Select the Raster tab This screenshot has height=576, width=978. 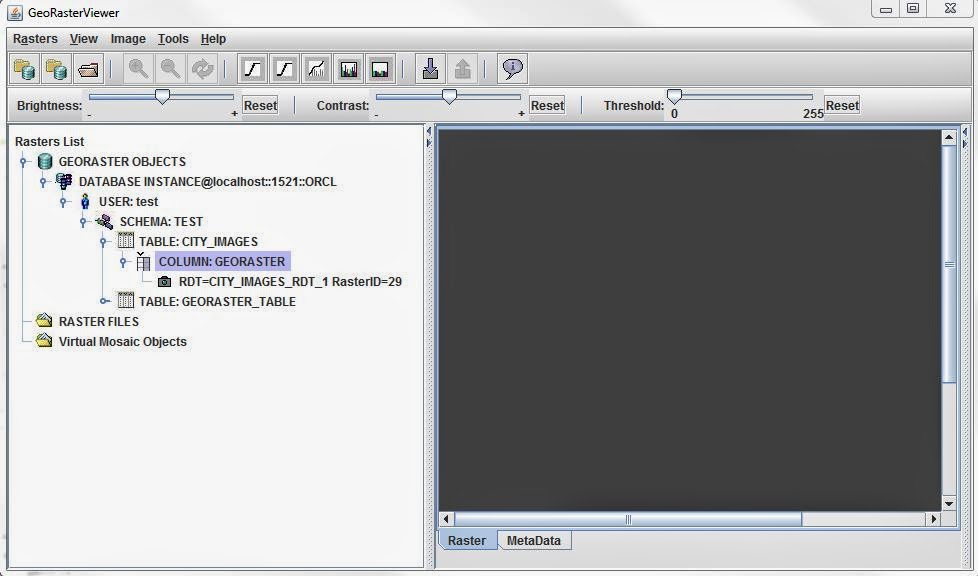(x=467, y=540)
